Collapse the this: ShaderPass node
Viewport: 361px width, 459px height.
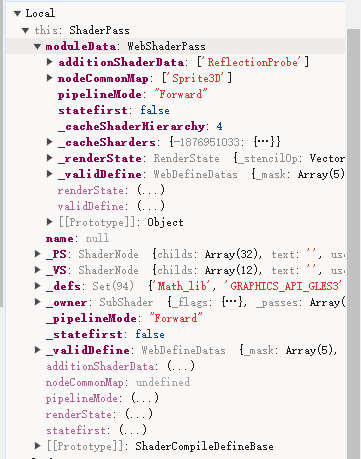click(x=25, y=31)
